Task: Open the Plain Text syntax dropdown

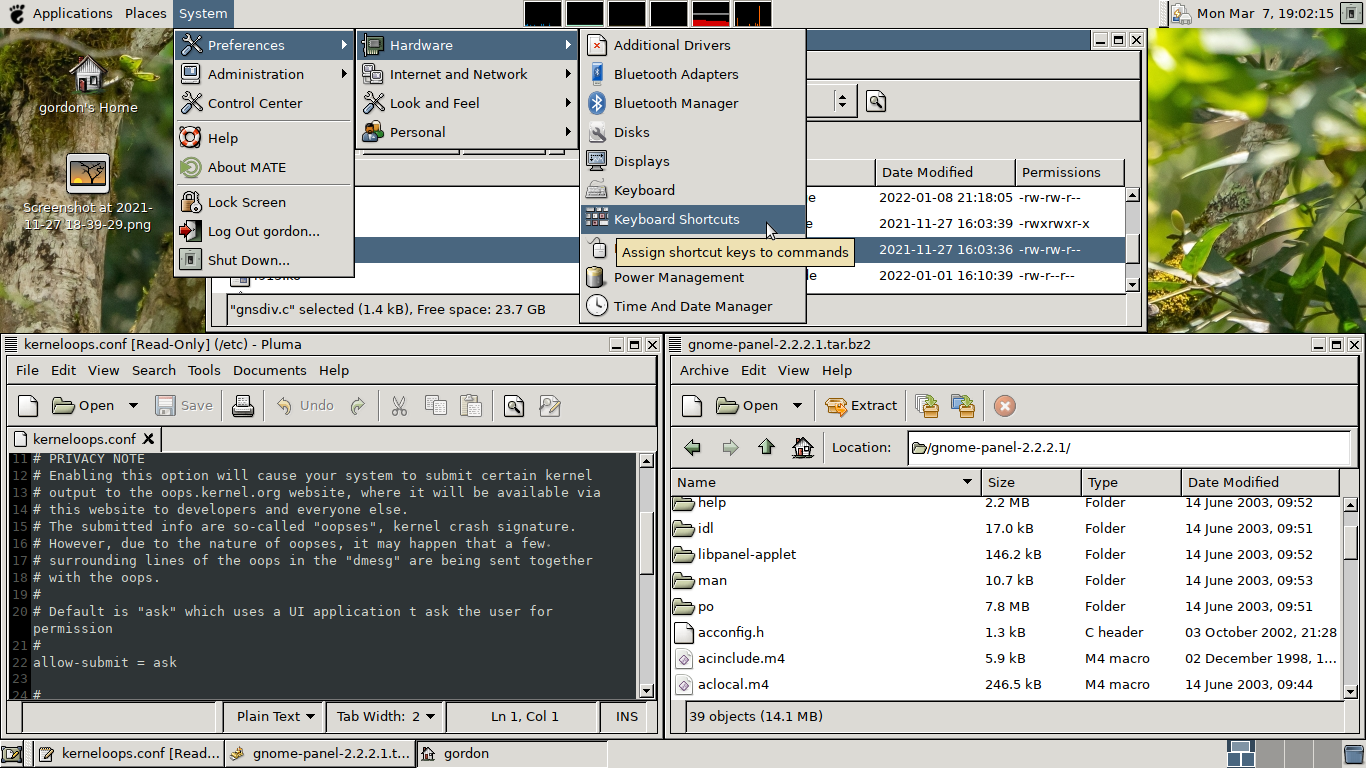Action: pos(276,716)
